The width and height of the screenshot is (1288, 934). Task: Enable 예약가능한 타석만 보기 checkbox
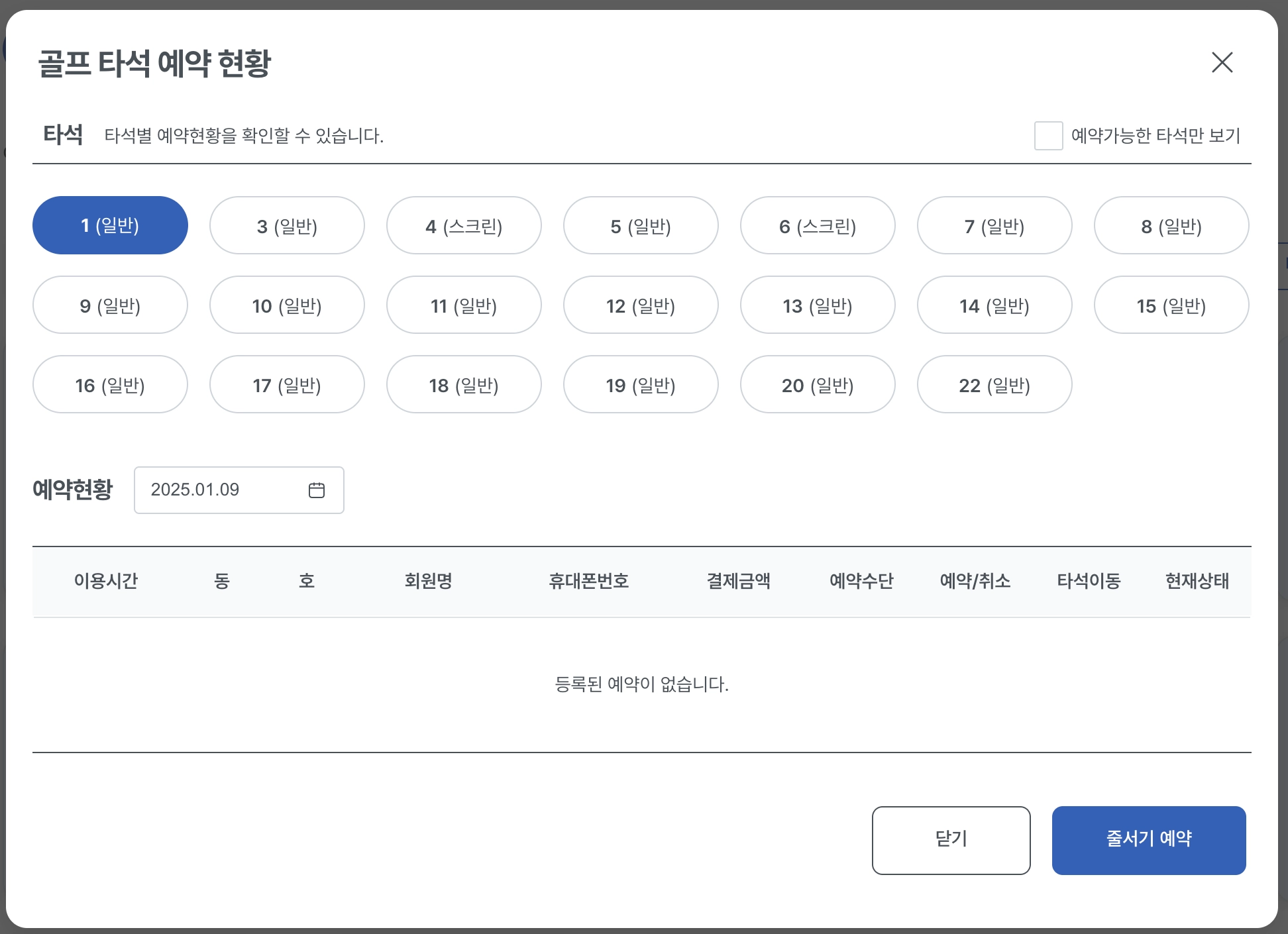[x=1048, y=136]
